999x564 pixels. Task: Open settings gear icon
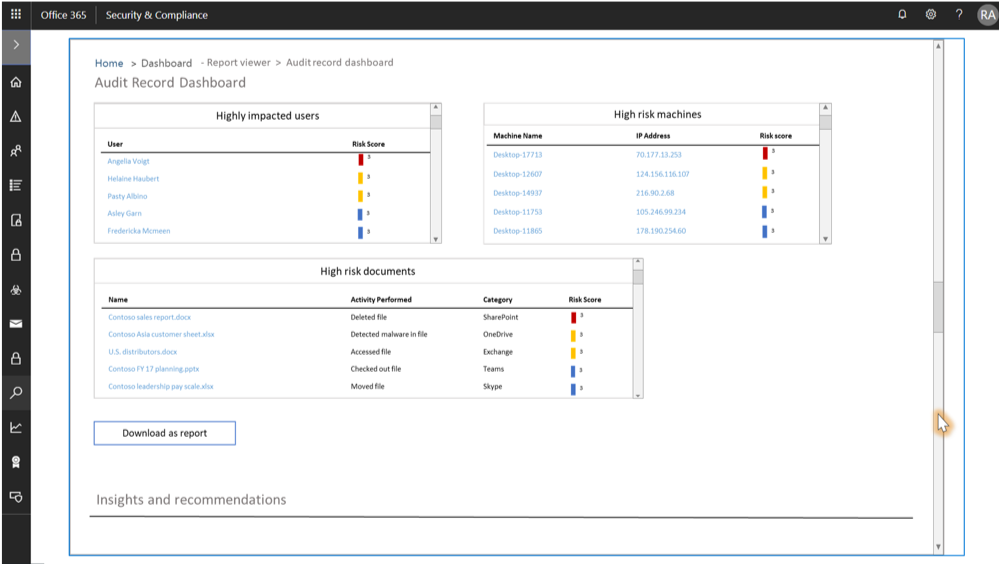coord(931,14)
